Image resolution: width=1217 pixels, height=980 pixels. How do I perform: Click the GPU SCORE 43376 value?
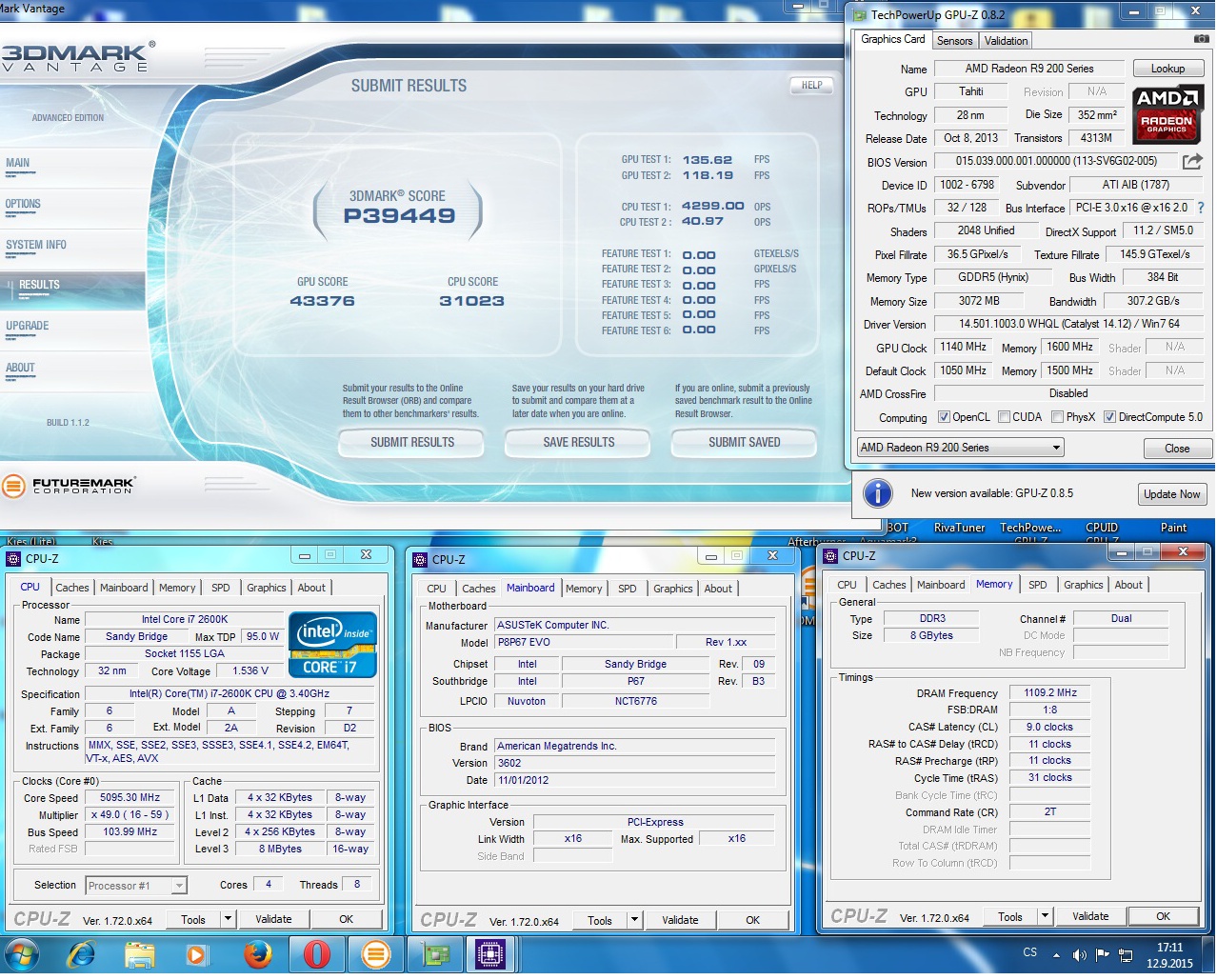[322, 301]
